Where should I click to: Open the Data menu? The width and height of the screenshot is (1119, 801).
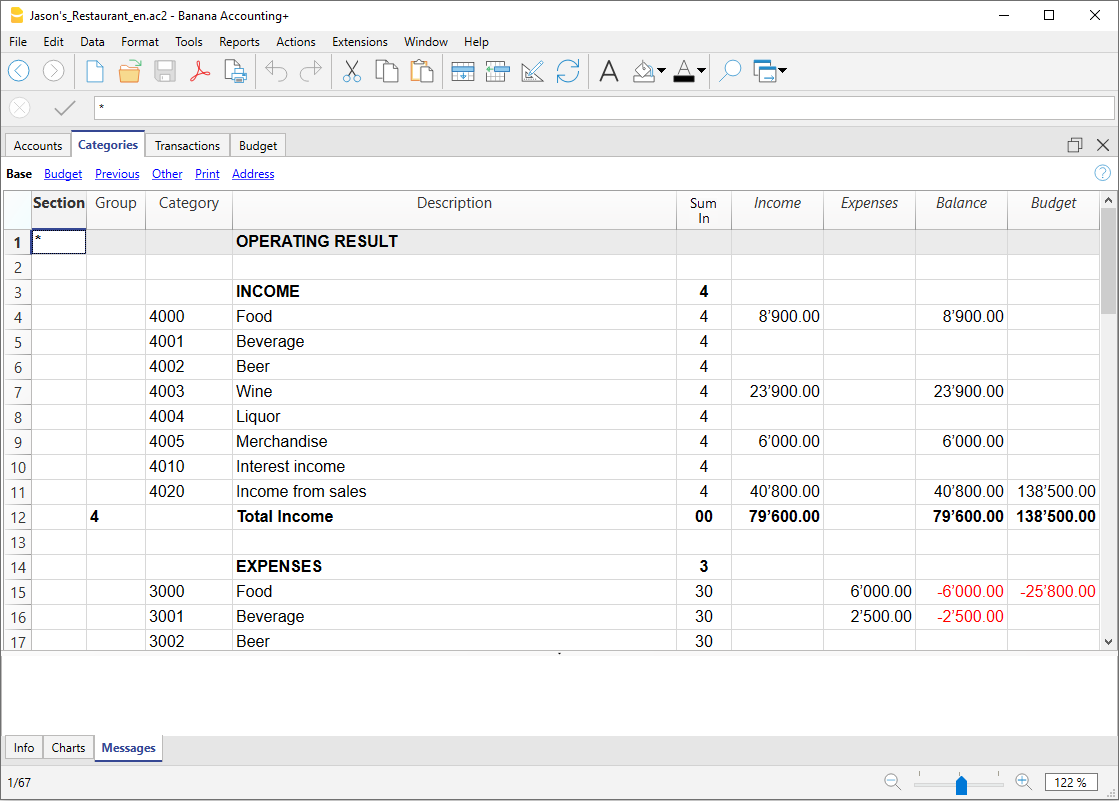(92, 41)
